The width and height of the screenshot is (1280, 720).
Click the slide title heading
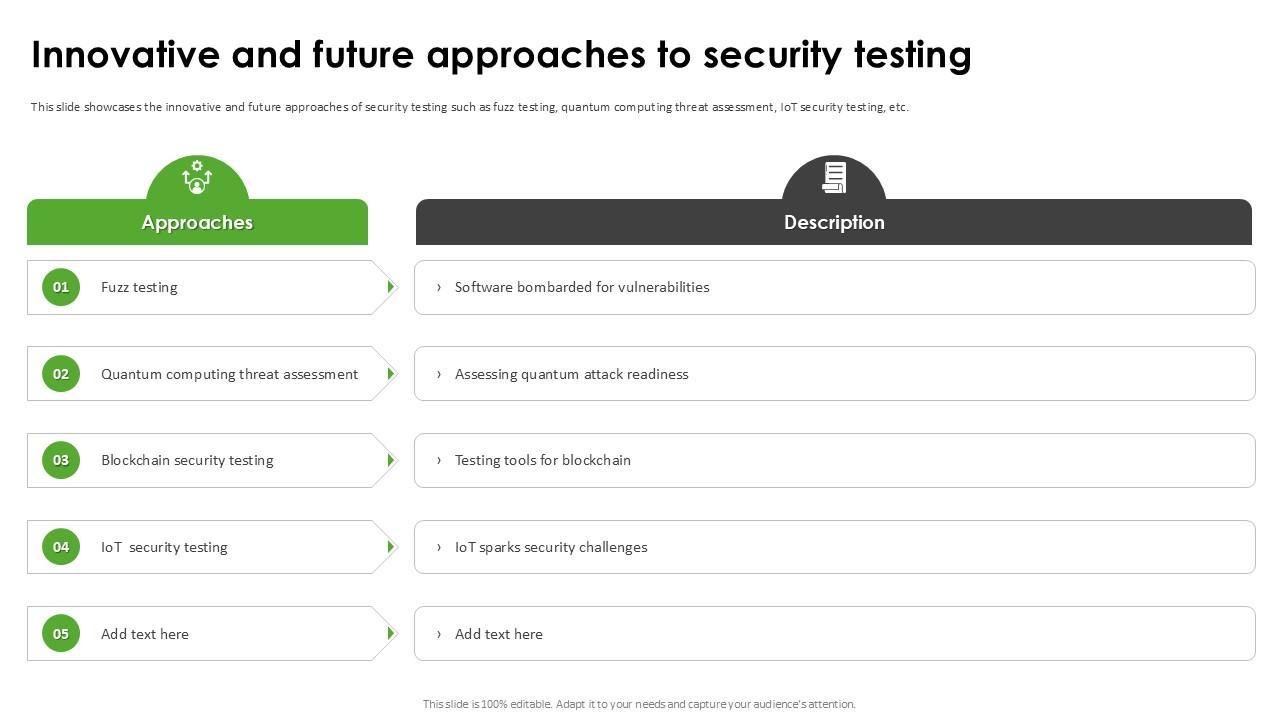tap(501, 55)
